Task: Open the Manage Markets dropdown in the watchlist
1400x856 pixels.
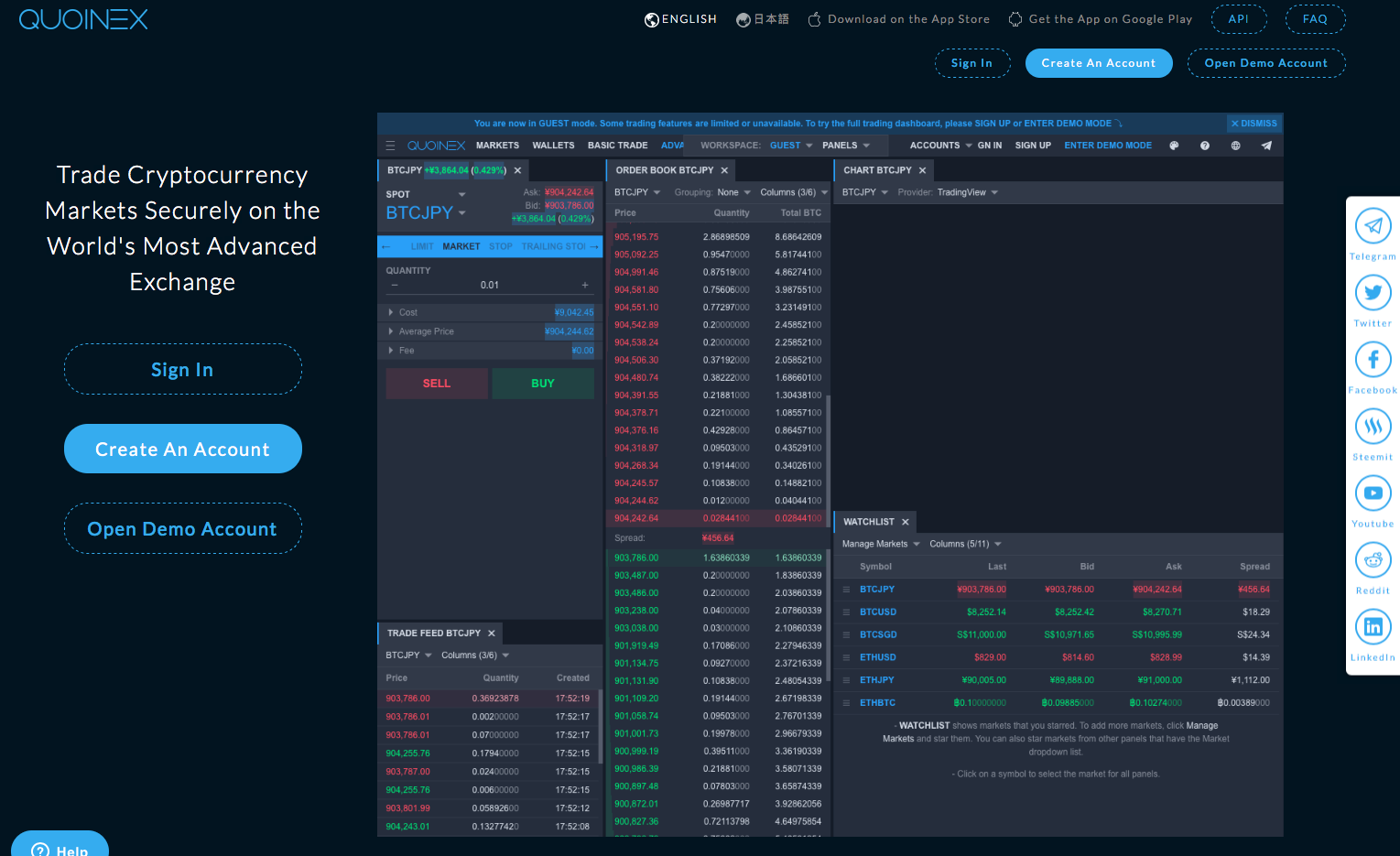Action: (x=881, y=544)
